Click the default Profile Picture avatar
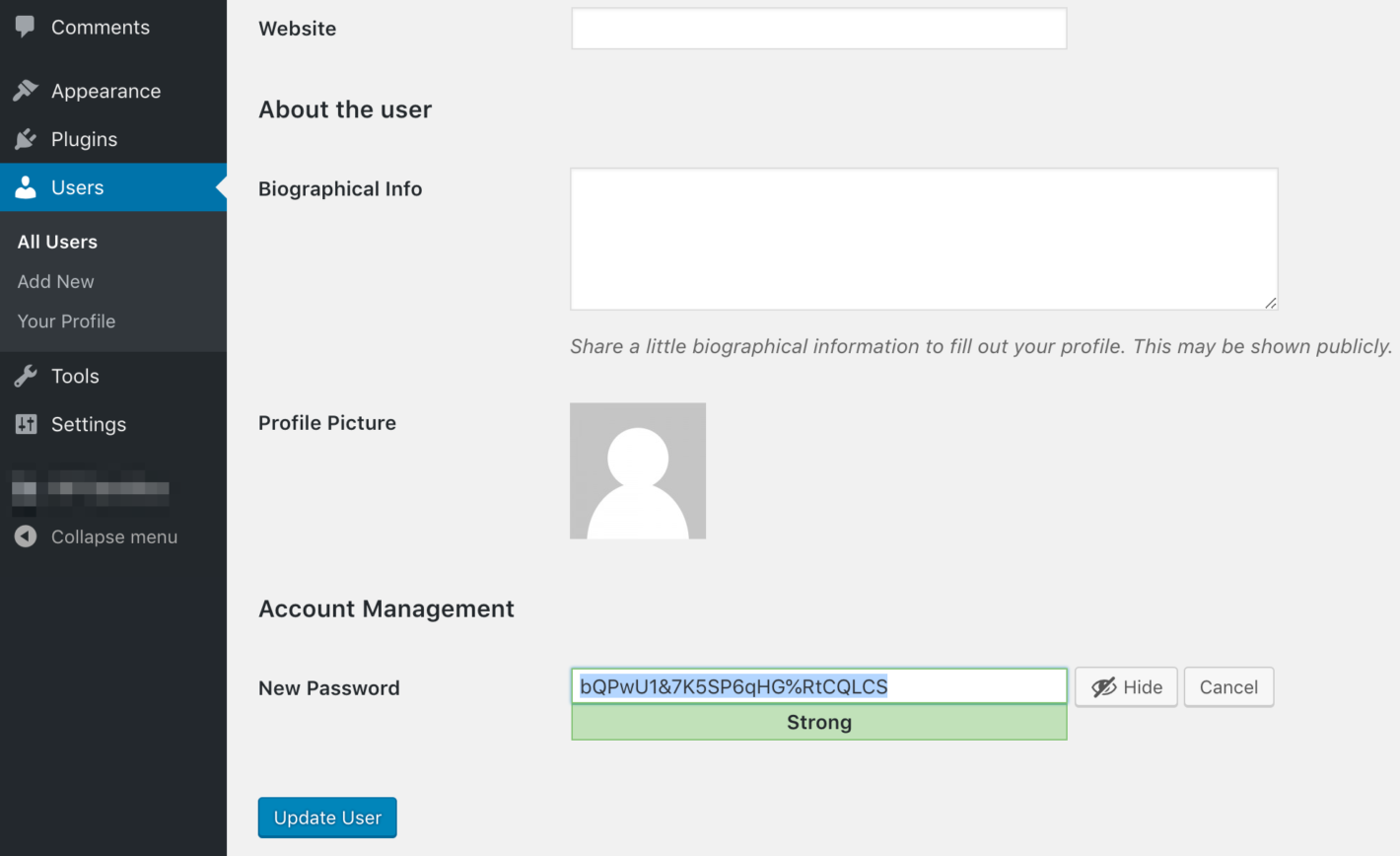The height and width of the screenshot is (856, 1400). coord(638,470)
